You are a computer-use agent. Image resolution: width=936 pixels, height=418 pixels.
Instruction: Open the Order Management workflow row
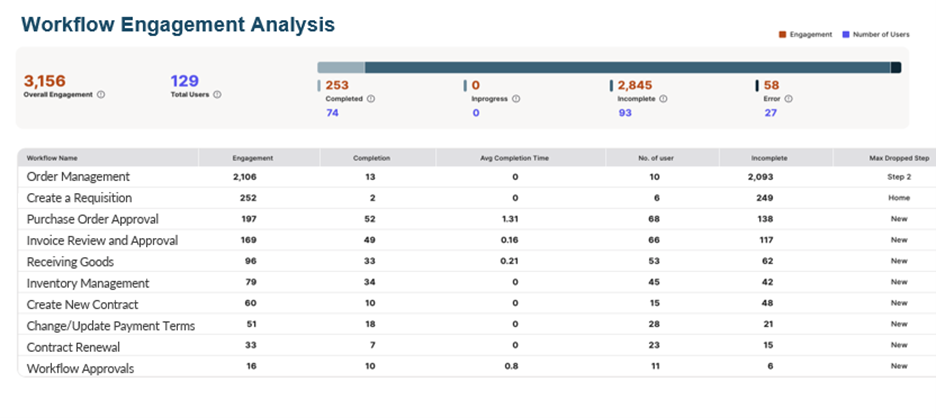78,177
